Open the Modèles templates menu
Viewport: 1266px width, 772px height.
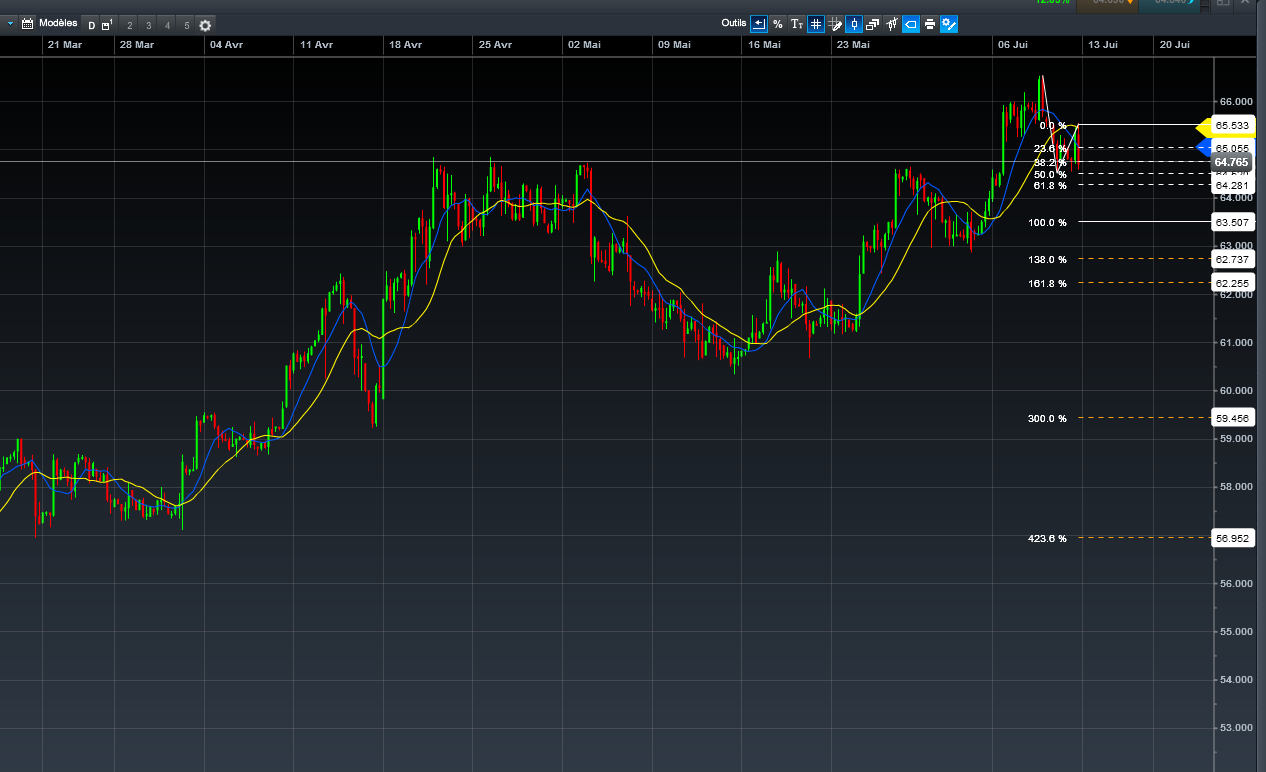pyautogui.click(x=58, y=24)
